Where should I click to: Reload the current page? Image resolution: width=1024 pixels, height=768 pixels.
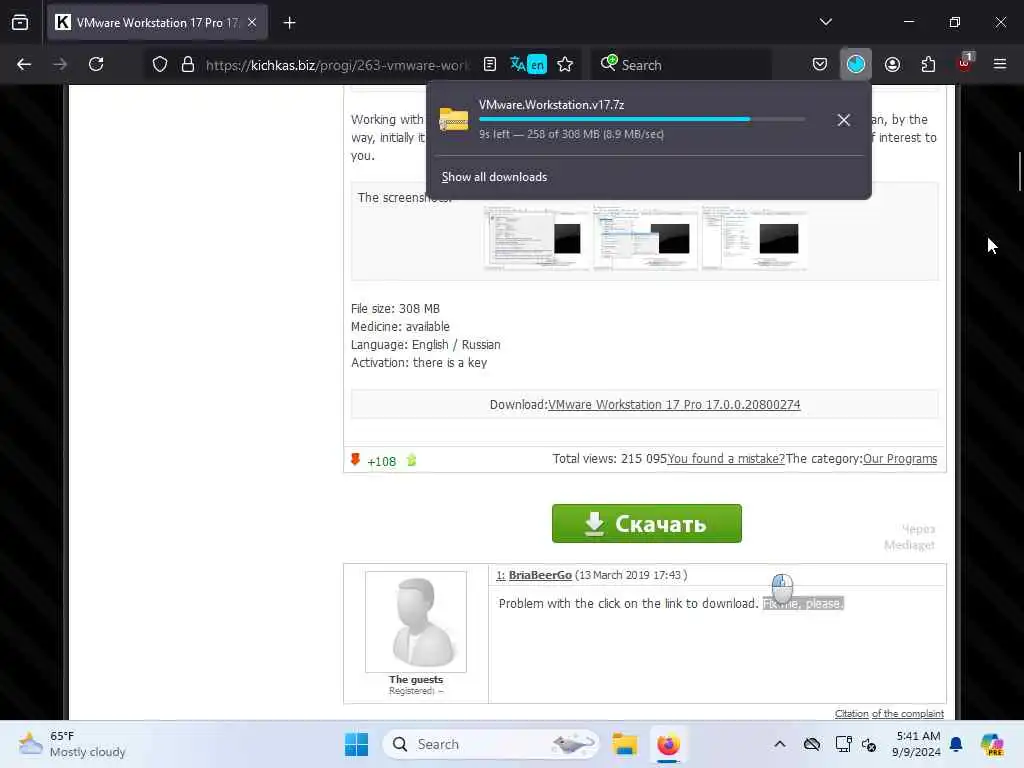(x=96, y=64)
